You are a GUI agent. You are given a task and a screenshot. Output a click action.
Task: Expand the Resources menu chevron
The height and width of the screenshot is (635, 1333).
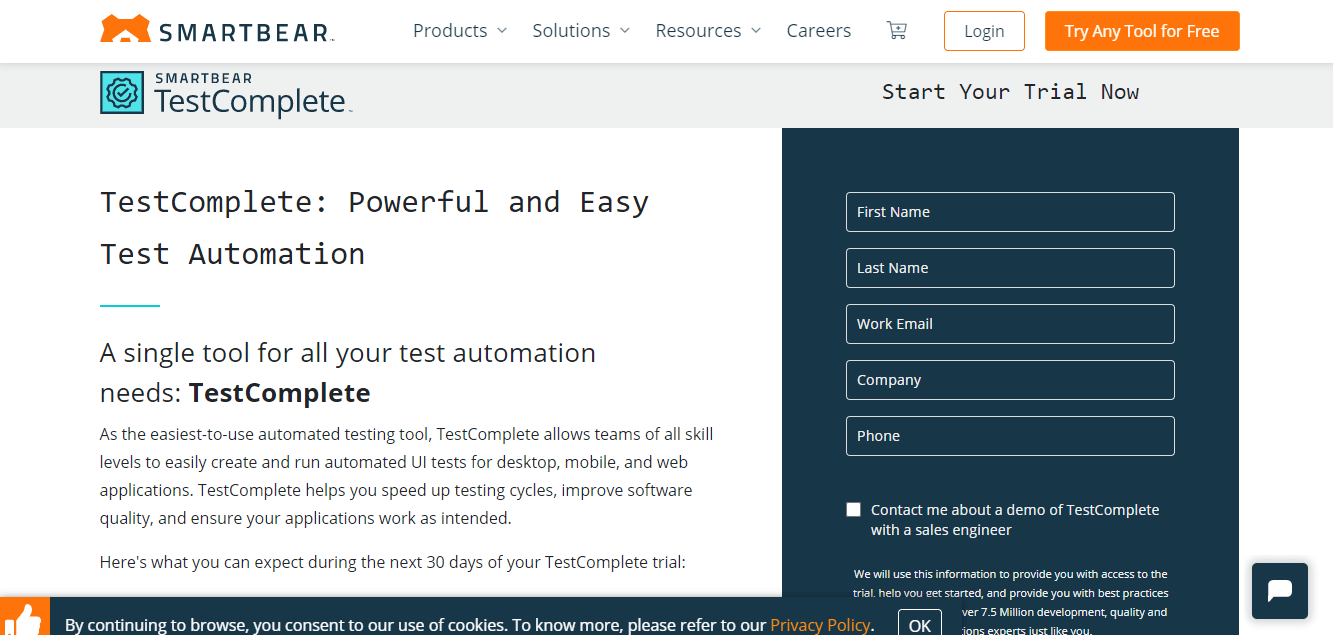[756, 31]
